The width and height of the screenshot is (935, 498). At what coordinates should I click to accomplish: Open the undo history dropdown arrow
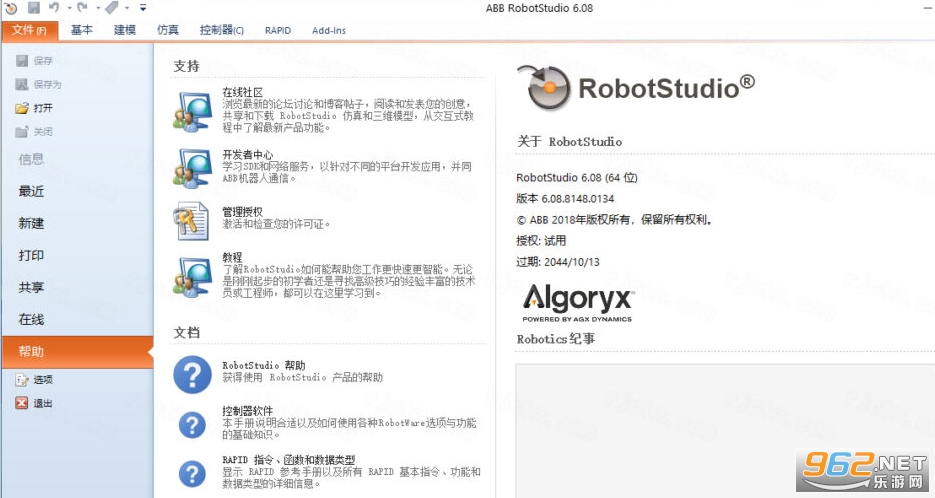click(69, 8)
